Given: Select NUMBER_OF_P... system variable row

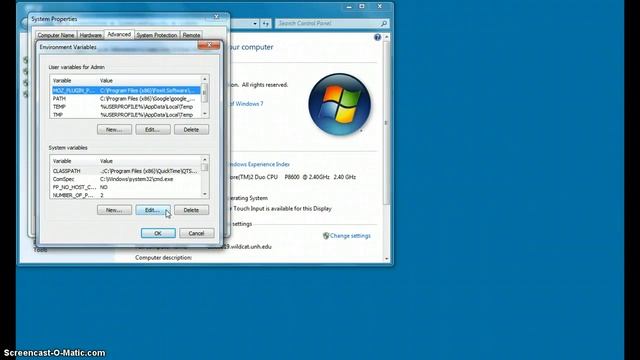Looking at the screenshot, I should [x=126, y=195].
